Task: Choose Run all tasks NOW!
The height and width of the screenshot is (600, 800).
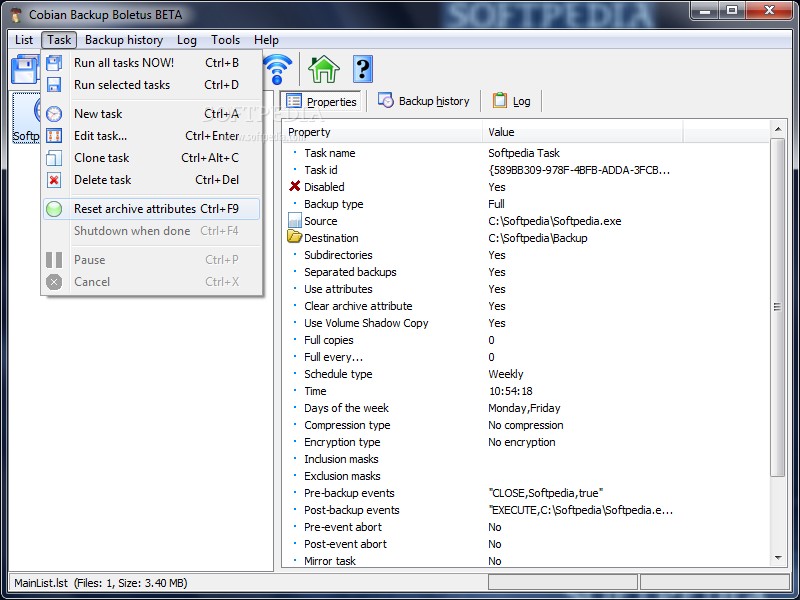Action: [x=152, y=63]
